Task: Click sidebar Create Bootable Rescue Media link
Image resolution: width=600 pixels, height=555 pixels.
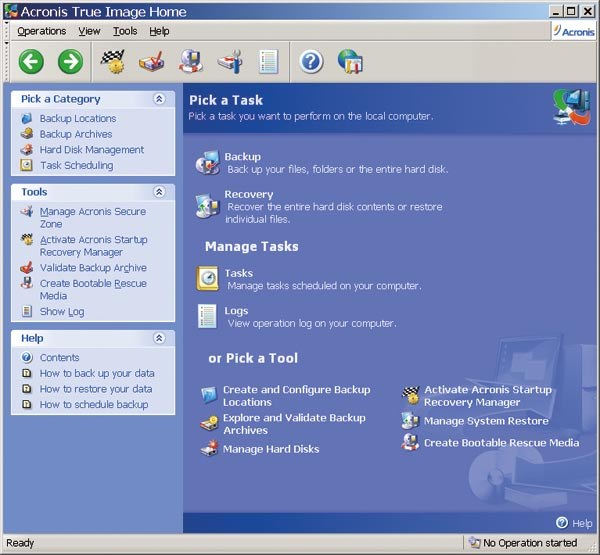Action: tap(93, 289)
